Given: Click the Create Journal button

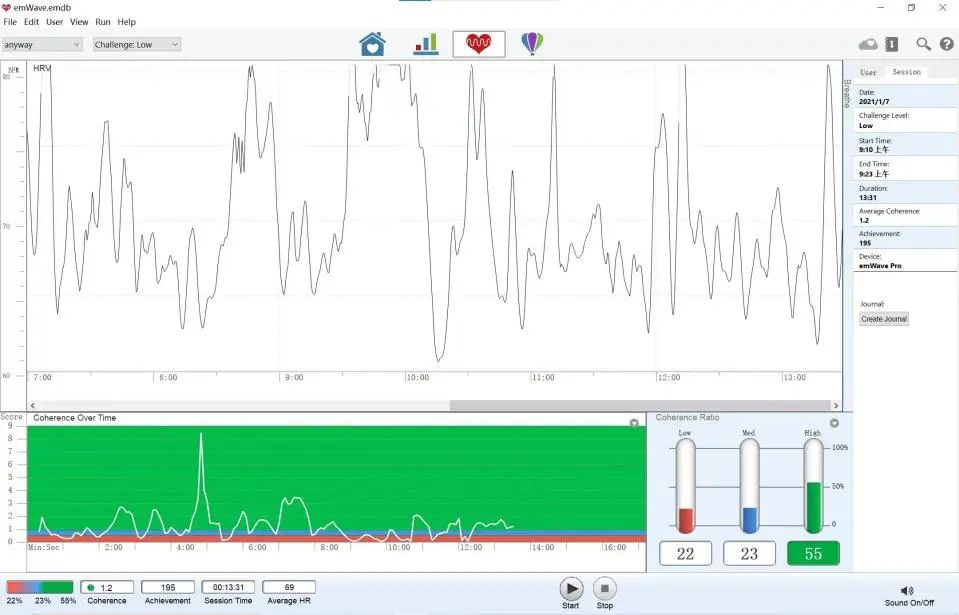Looking at the screenshot, I should pyautogui.click(x=884, y=319).
